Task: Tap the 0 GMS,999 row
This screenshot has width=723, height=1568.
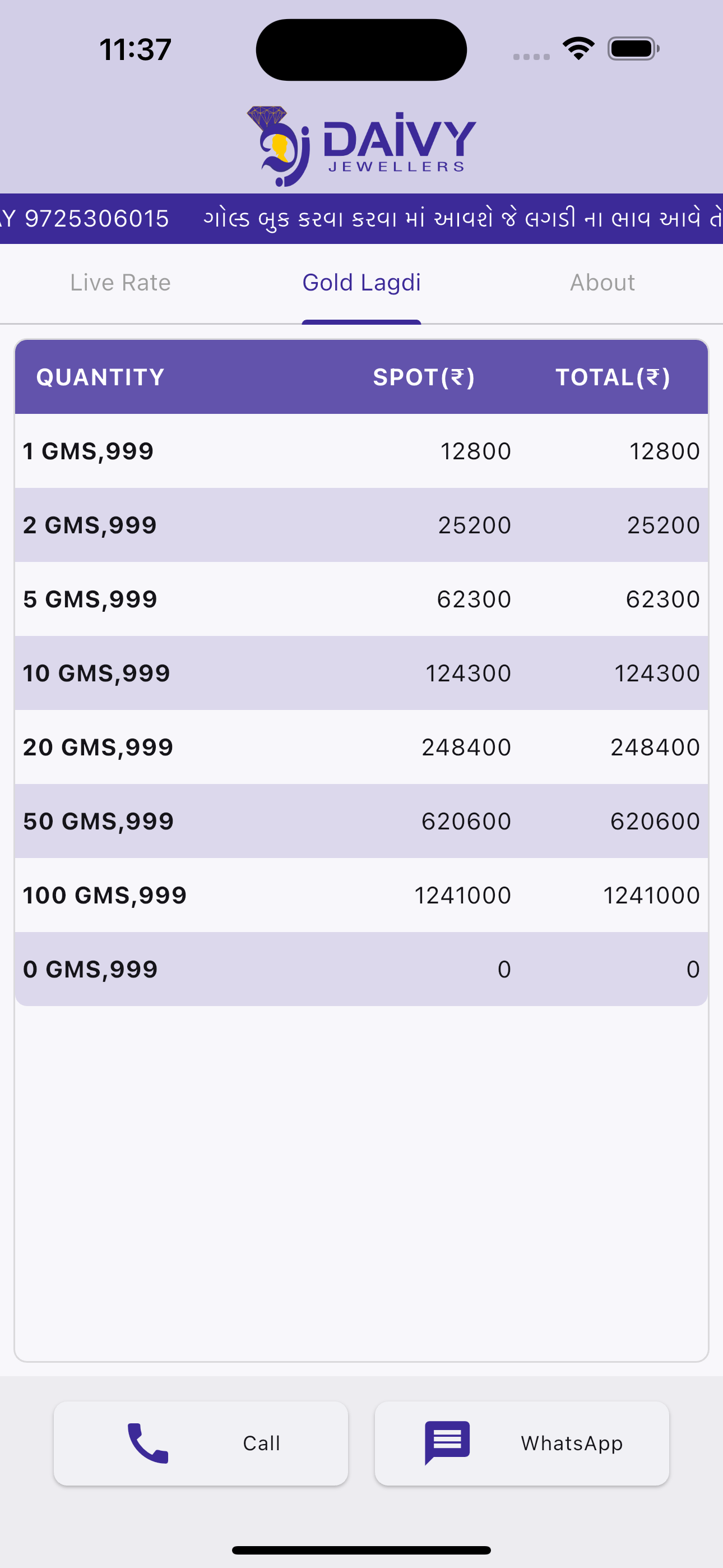Action: point(361,969)
